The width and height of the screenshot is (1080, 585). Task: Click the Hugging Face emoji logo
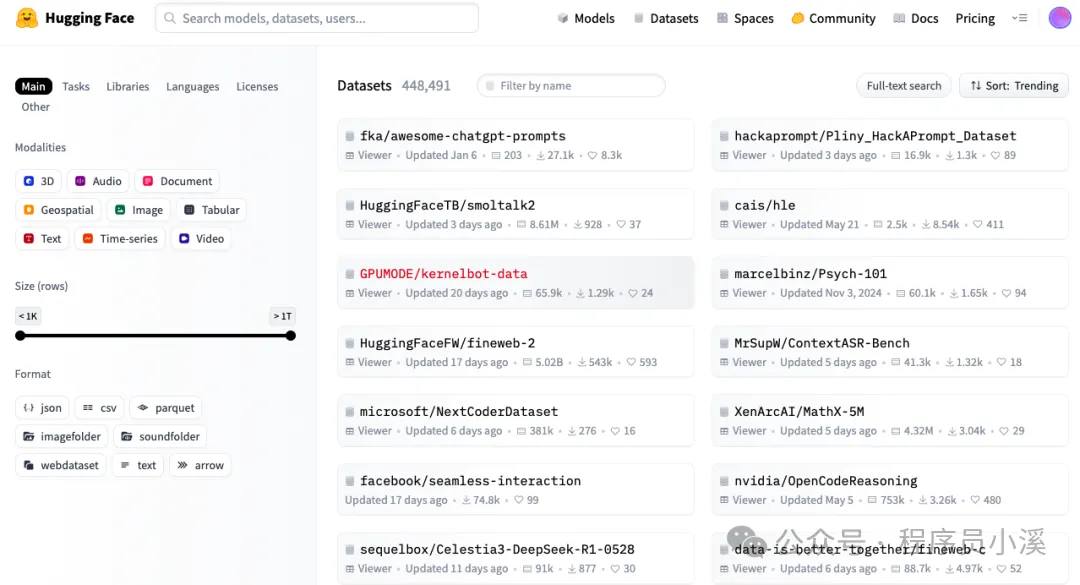click(x=27, y=18)
